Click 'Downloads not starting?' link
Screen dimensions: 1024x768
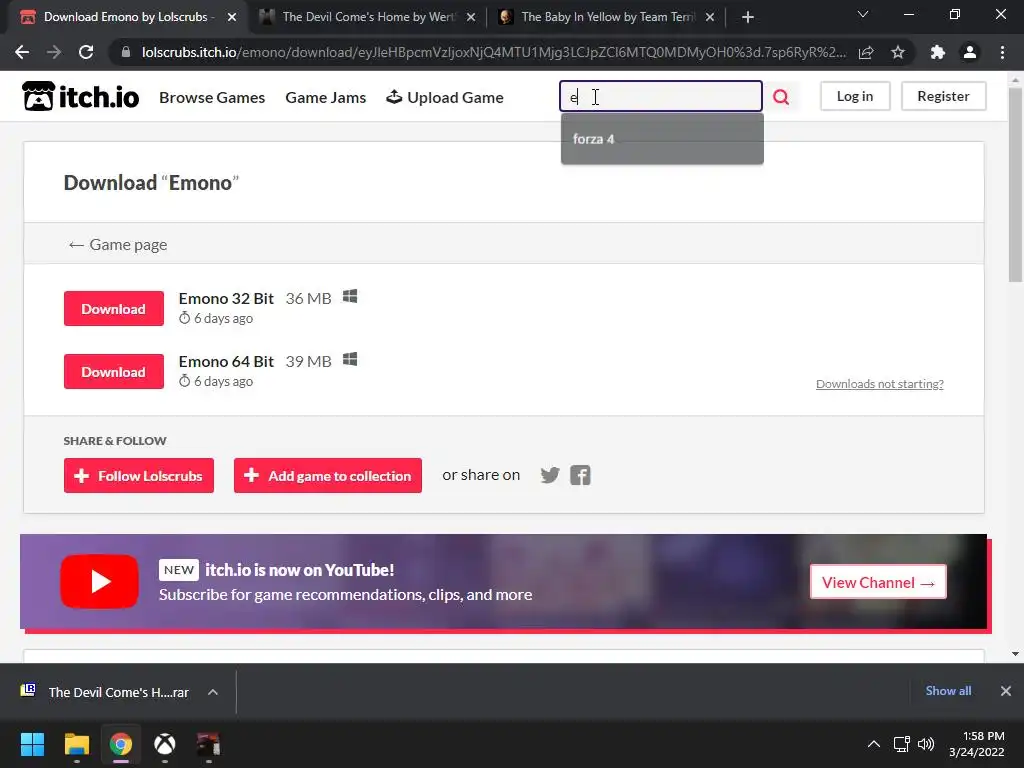(880, 384)
